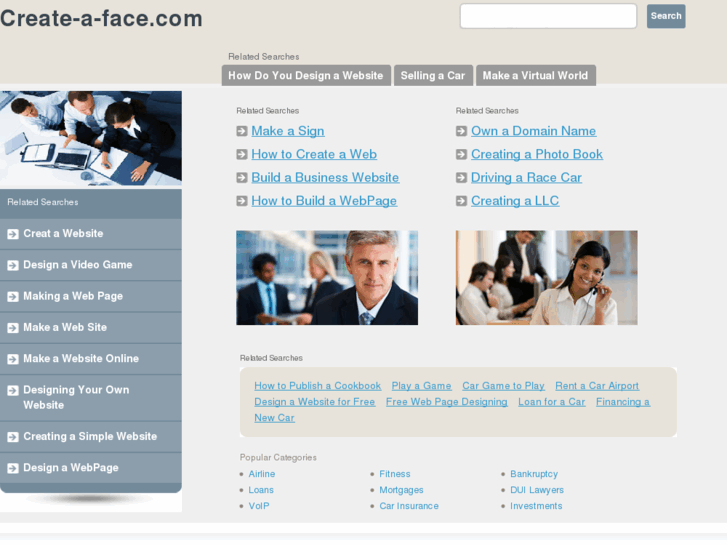The width and height of the screenshot is (727, 545).
Task: Click arrow icon beside Own a Domain Name
Action: 461,131
